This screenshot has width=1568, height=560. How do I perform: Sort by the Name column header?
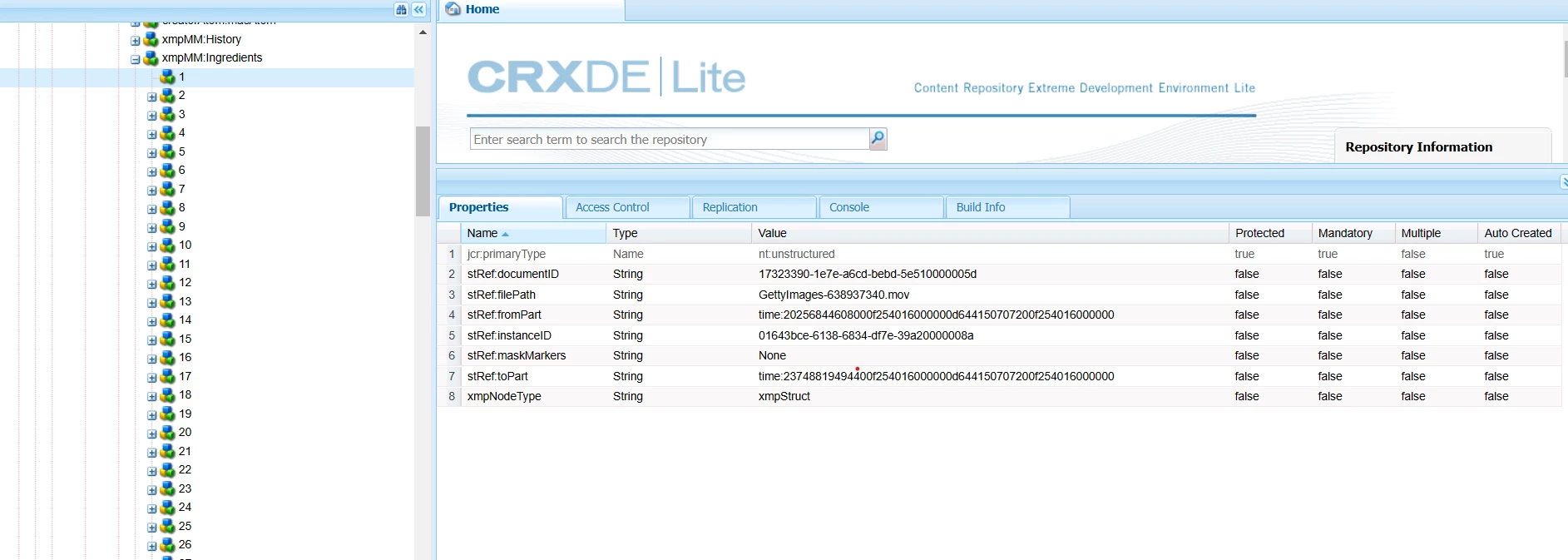533,233
